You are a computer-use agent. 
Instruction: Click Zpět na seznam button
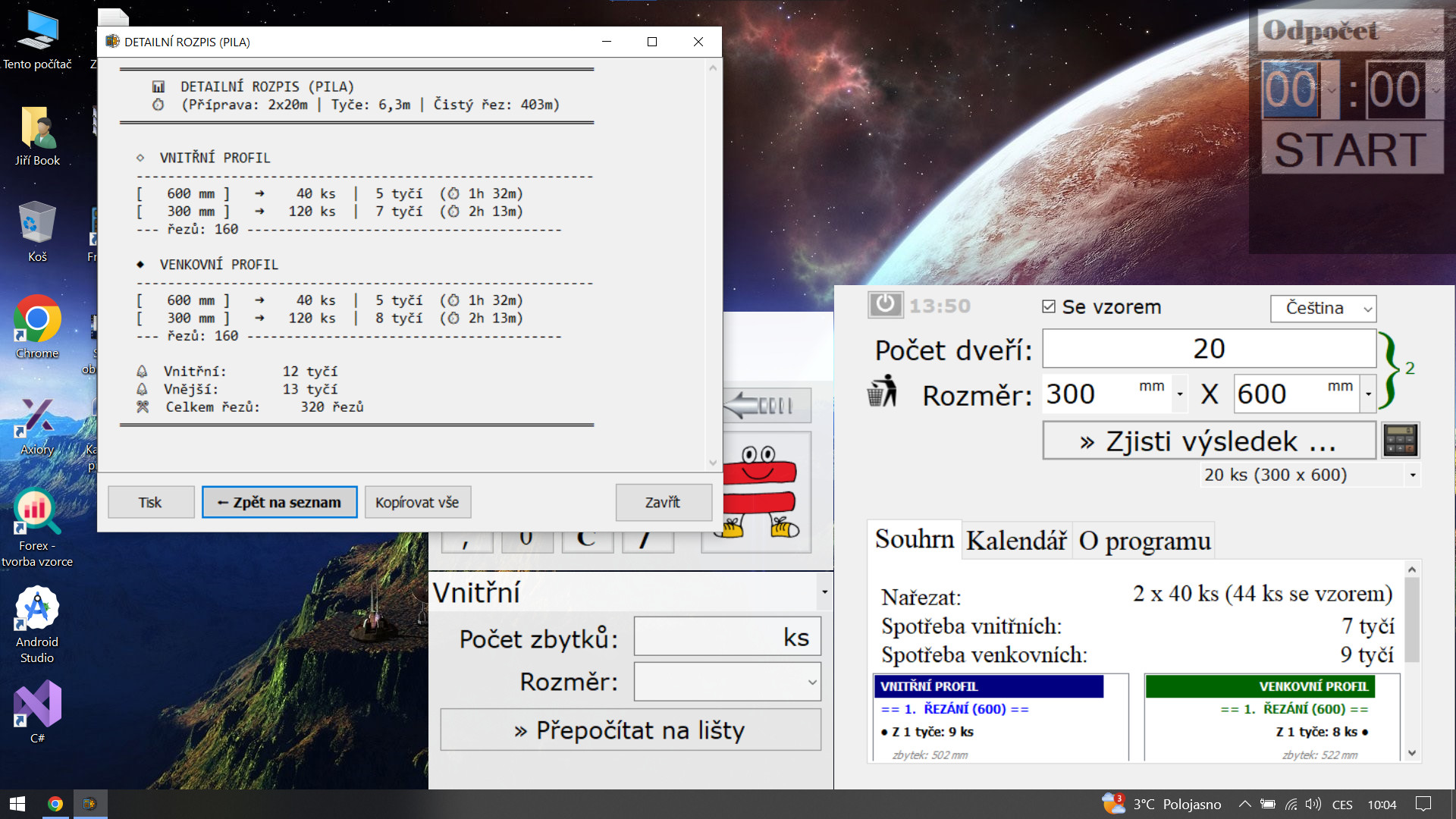tap(279, 503)
